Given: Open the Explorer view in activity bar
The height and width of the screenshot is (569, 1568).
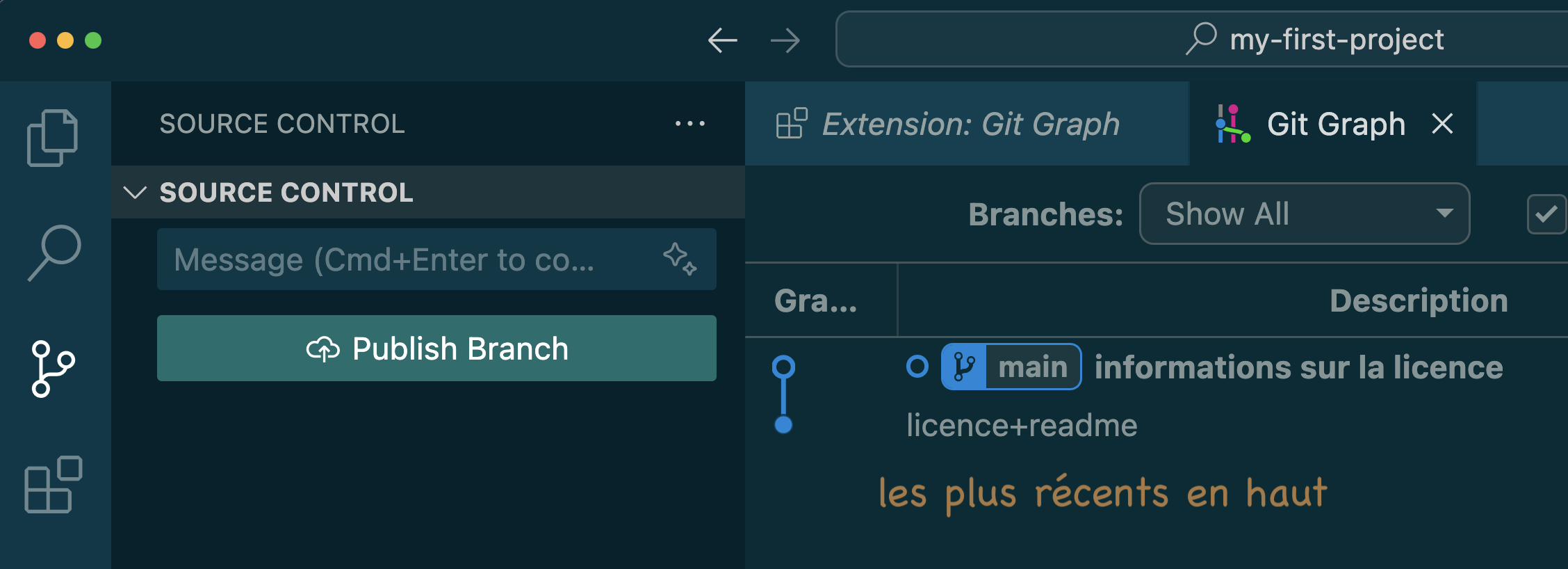Looking at the screenshot, I should (53, 138).
